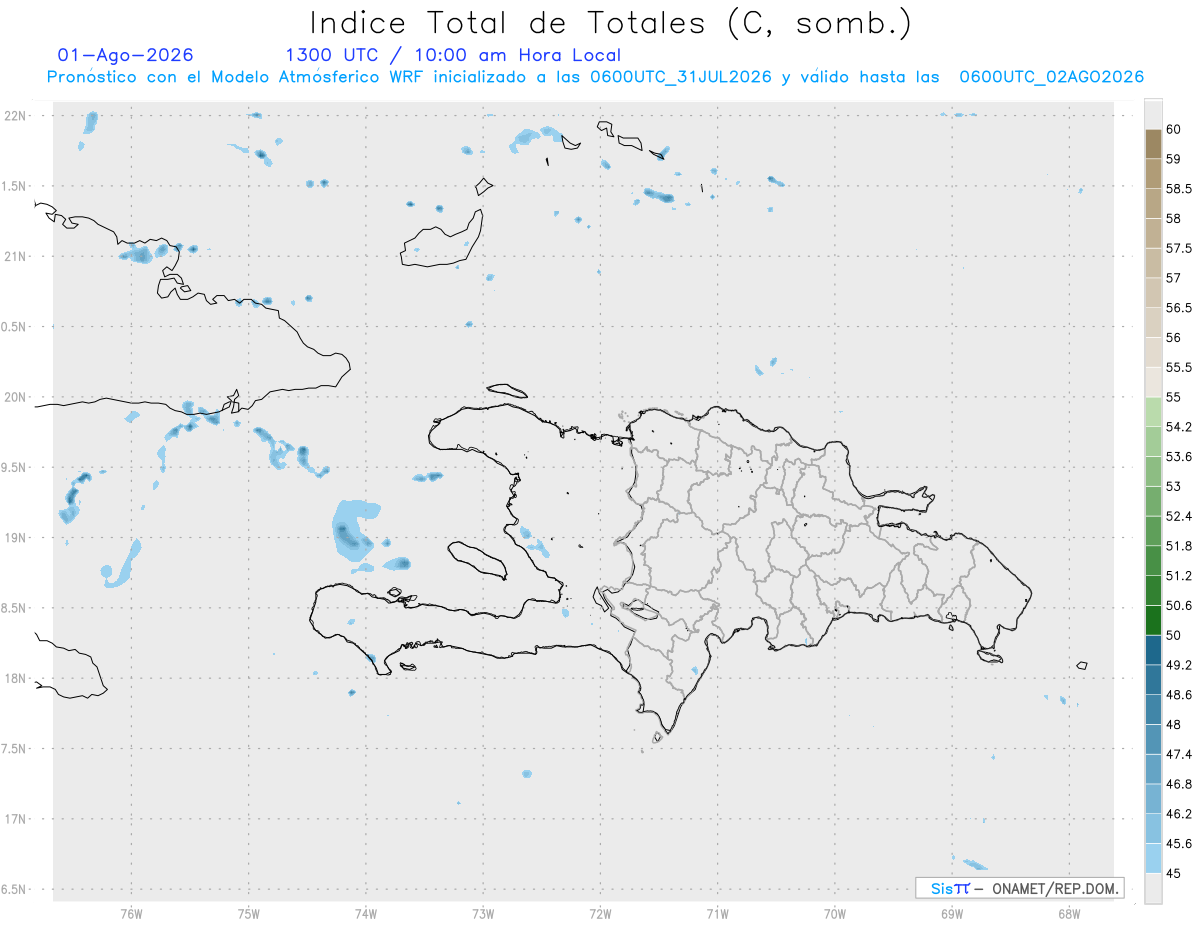Screen dimensions: 1200x927
Task: Click the colorbar value "59"
Action: coord(1174,159)
